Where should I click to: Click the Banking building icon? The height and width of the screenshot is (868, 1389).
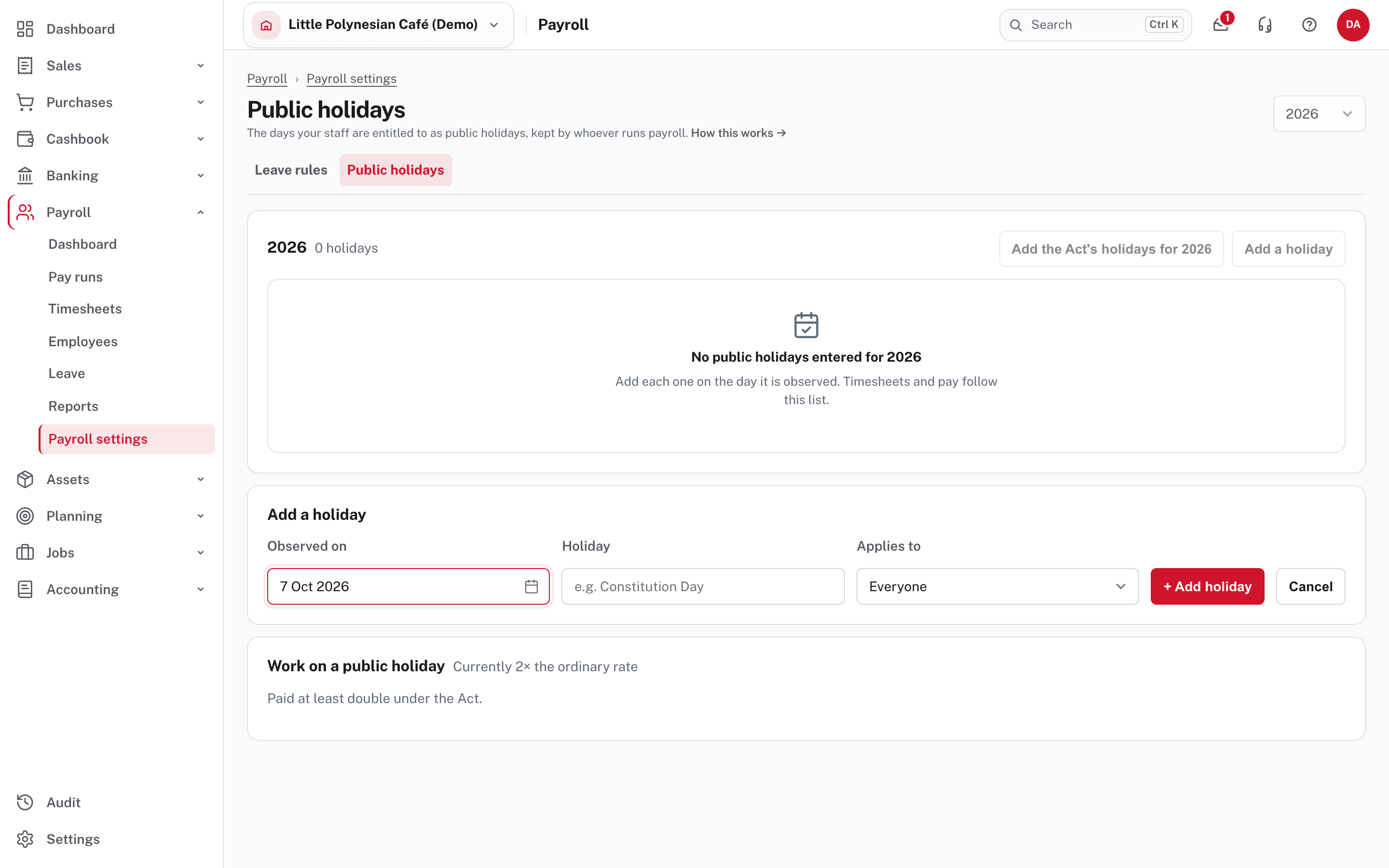click(x=25, y=176)
